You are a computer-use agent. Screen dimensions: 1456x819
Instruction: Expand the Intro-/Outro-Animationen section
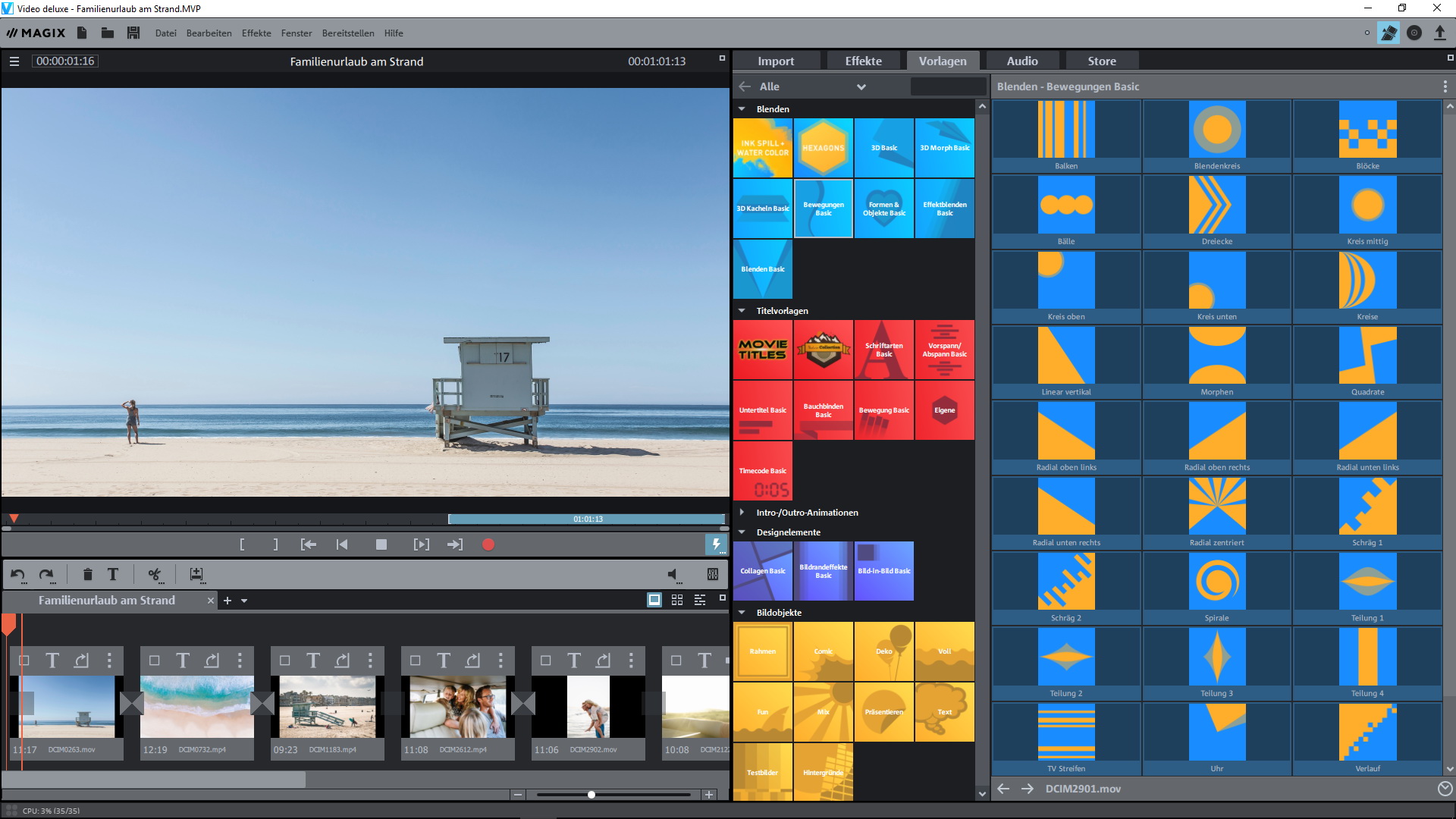[x=742, y=513]
